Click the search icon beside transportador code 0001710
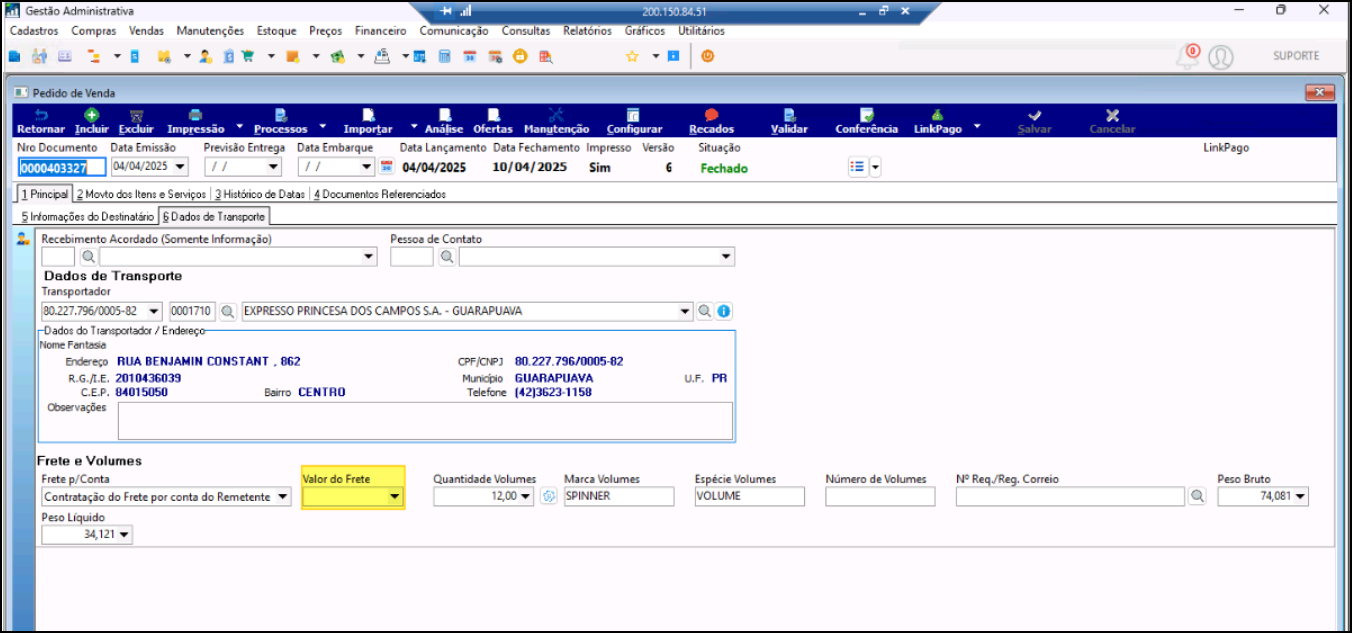The height and width of the screenshot is (633, 1352). 228,311
